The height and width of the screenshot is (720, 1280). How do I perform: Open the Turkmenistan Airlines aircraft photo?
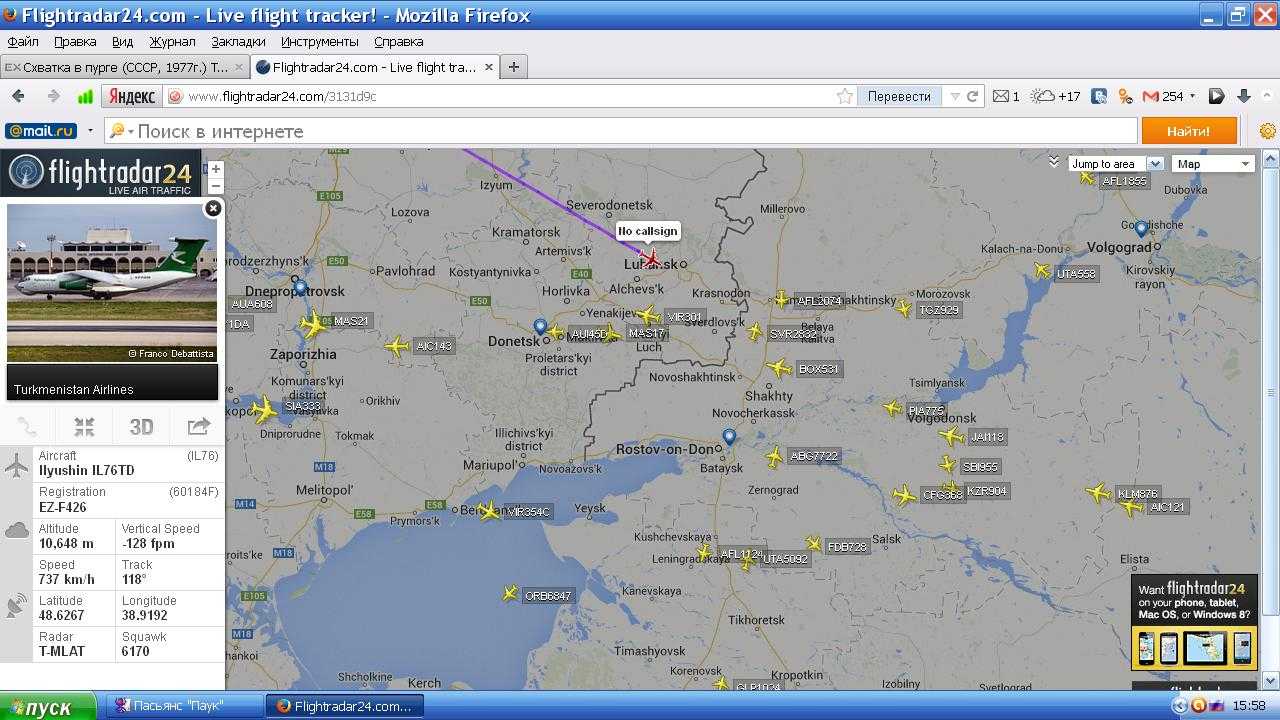[x=112, y=283]
